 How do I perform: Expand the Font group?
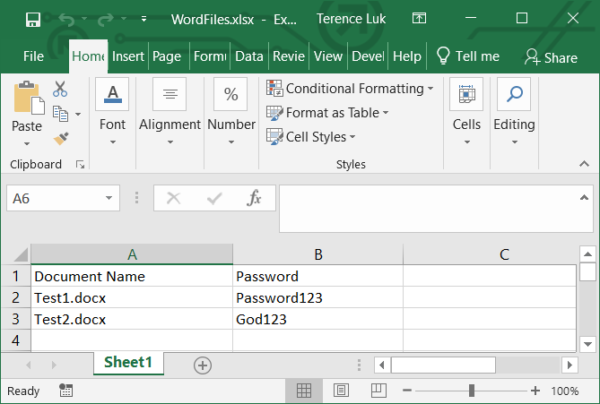coord(112,112)
